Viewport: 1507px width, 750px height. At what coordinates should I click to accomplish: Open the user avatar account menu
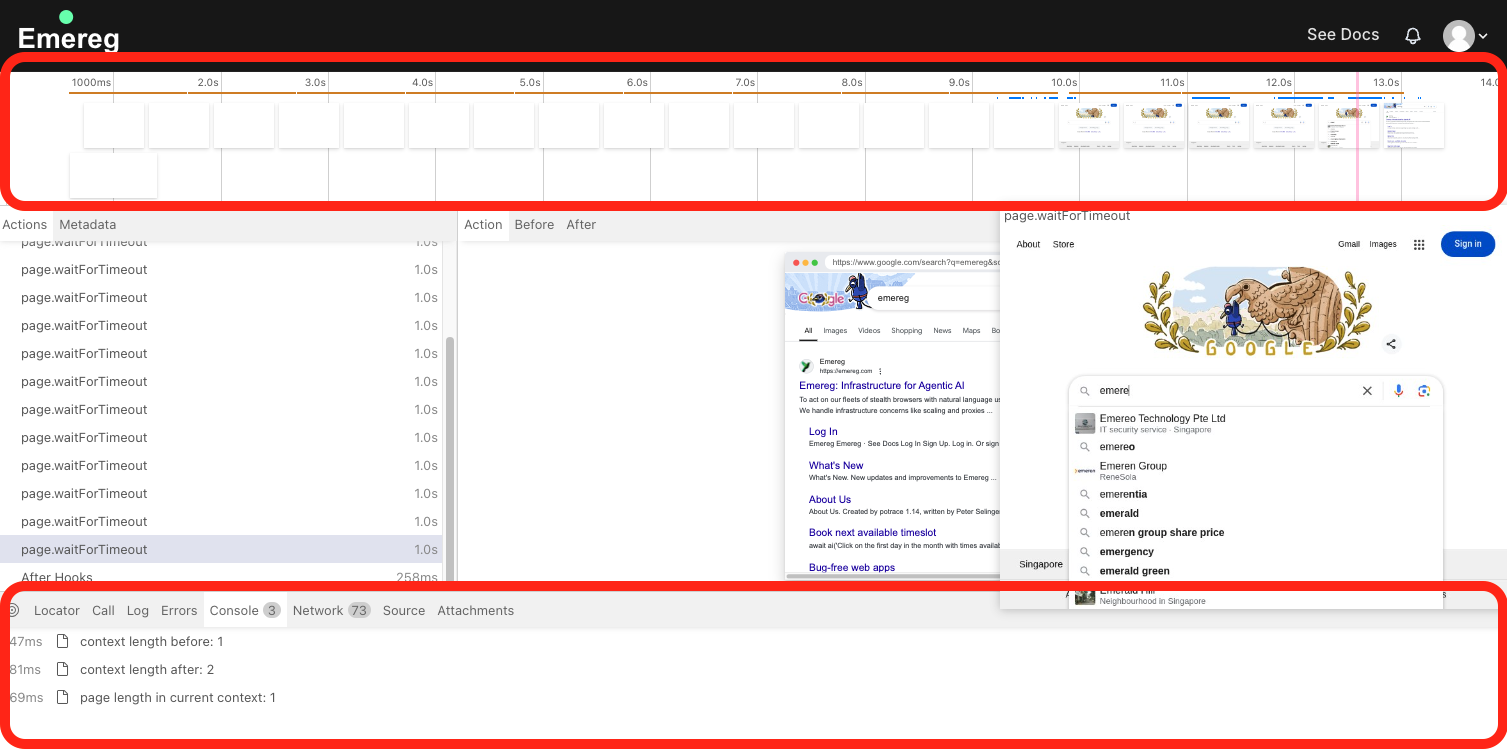(x=1464, y=35)
